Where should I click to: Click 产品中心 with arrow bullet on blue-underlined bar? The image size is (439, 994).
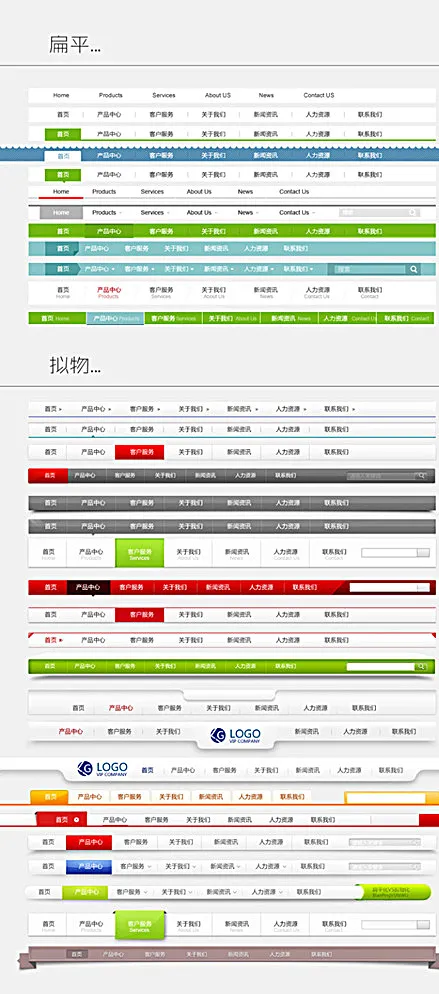[x=96, y=409]
